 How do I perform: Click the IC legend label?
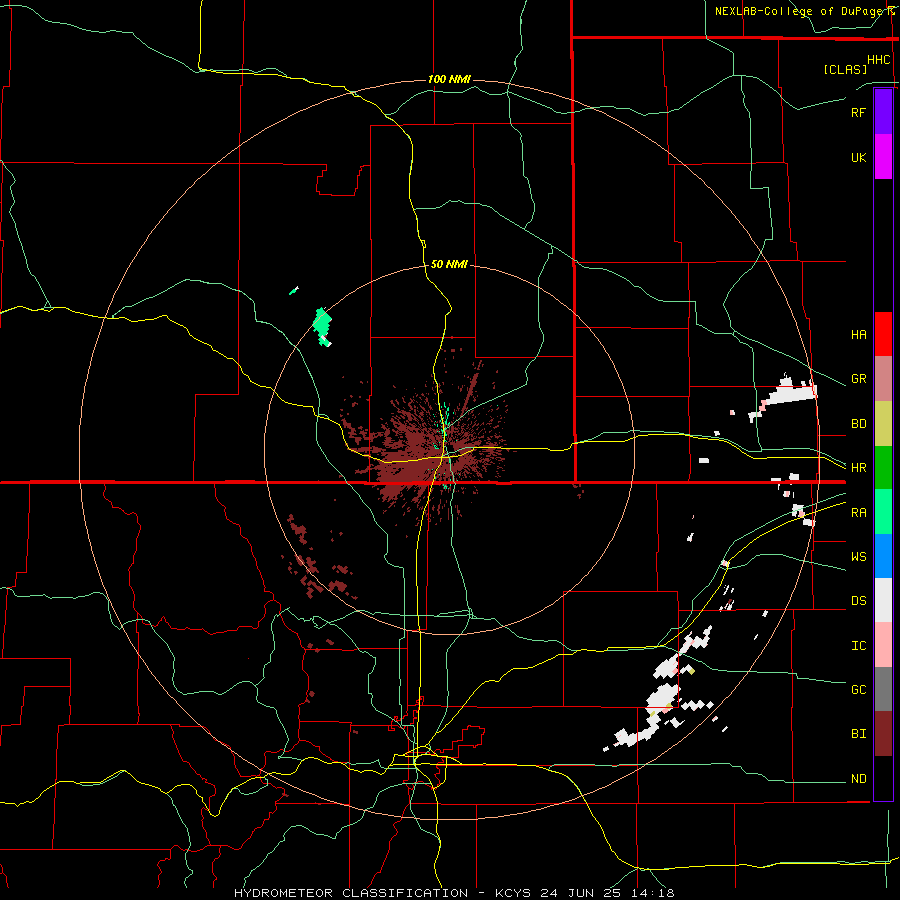point(858,645)
